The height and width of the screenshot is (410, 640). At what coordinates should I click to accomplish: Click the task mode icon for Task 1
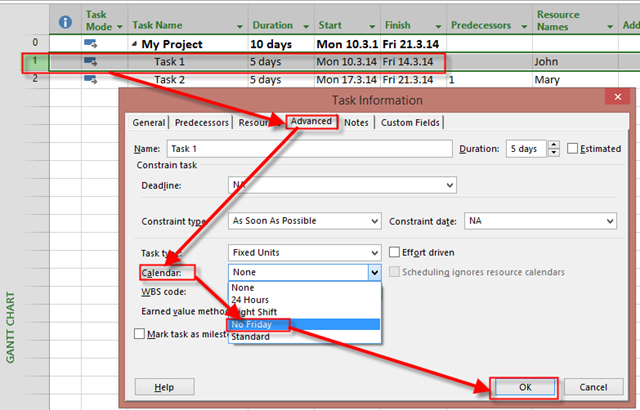[91, 62]
